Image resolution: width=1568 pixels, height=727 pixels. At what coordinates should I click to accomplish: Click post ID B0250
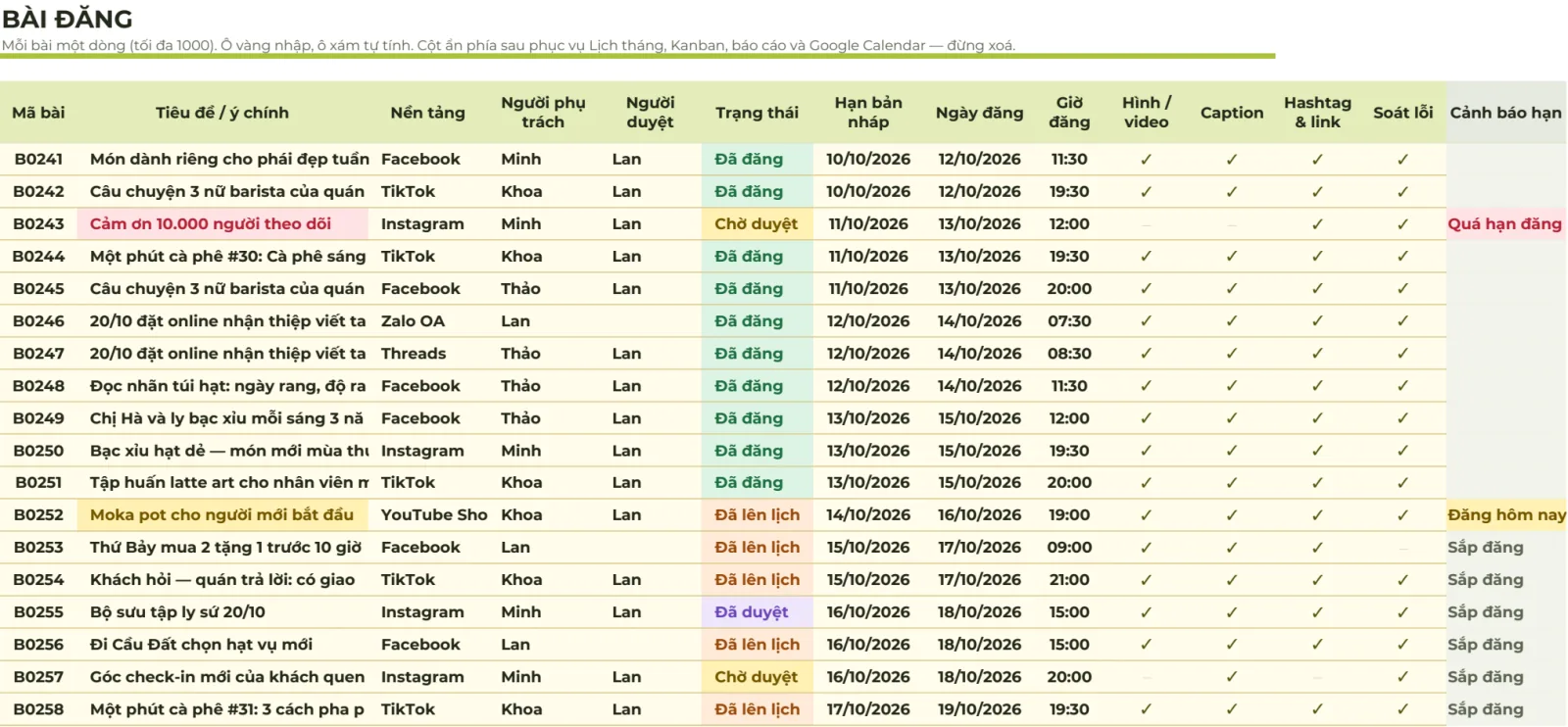[x=38, y=450]
